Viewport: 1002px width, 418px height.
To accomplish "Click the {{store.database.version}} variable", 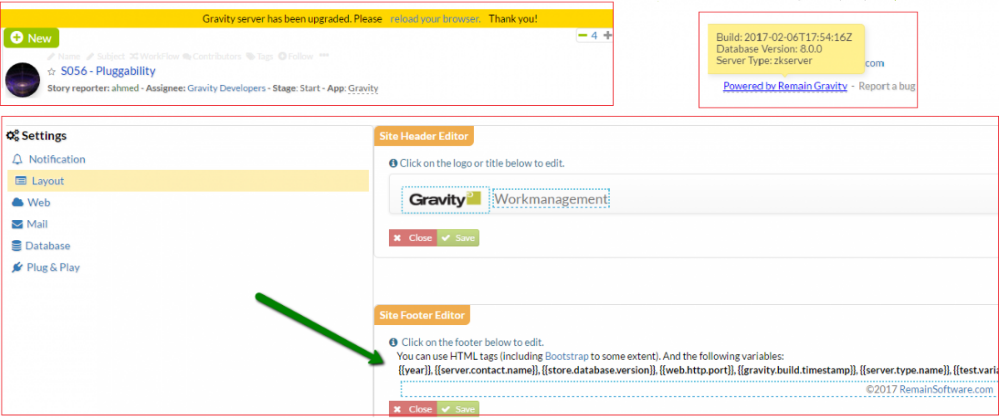I will point(598,369).
